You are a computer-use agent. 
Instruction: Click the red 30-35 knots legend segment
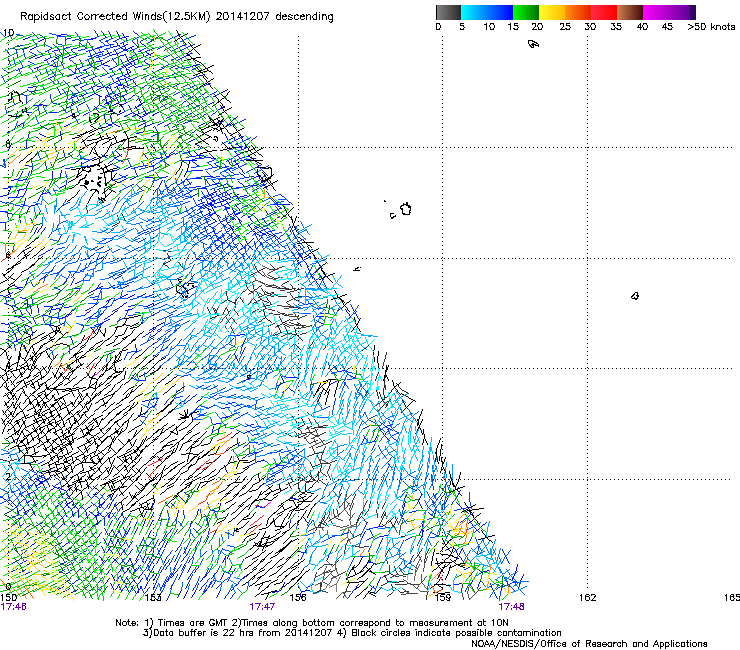pos(604,12)
